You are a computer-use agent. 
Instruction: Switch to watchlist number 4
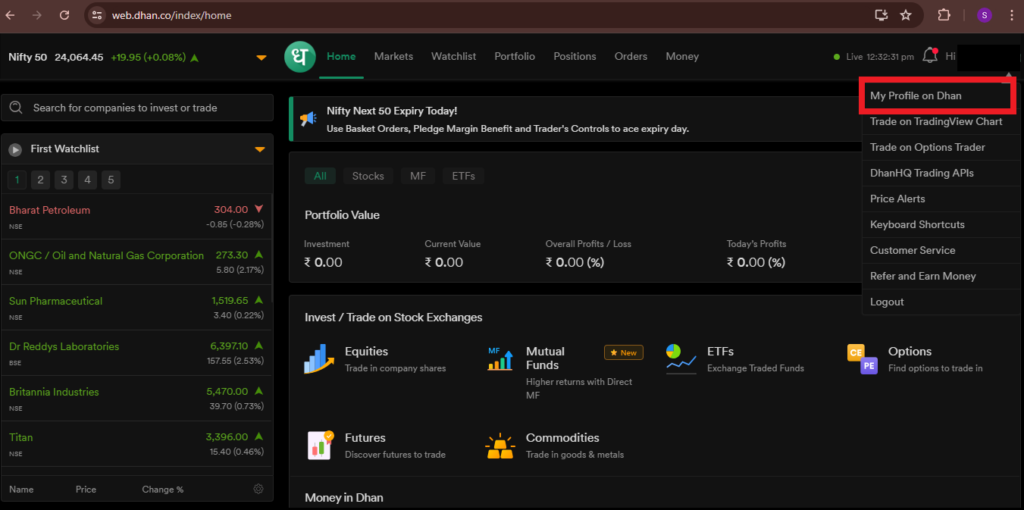tap(88, 180)
